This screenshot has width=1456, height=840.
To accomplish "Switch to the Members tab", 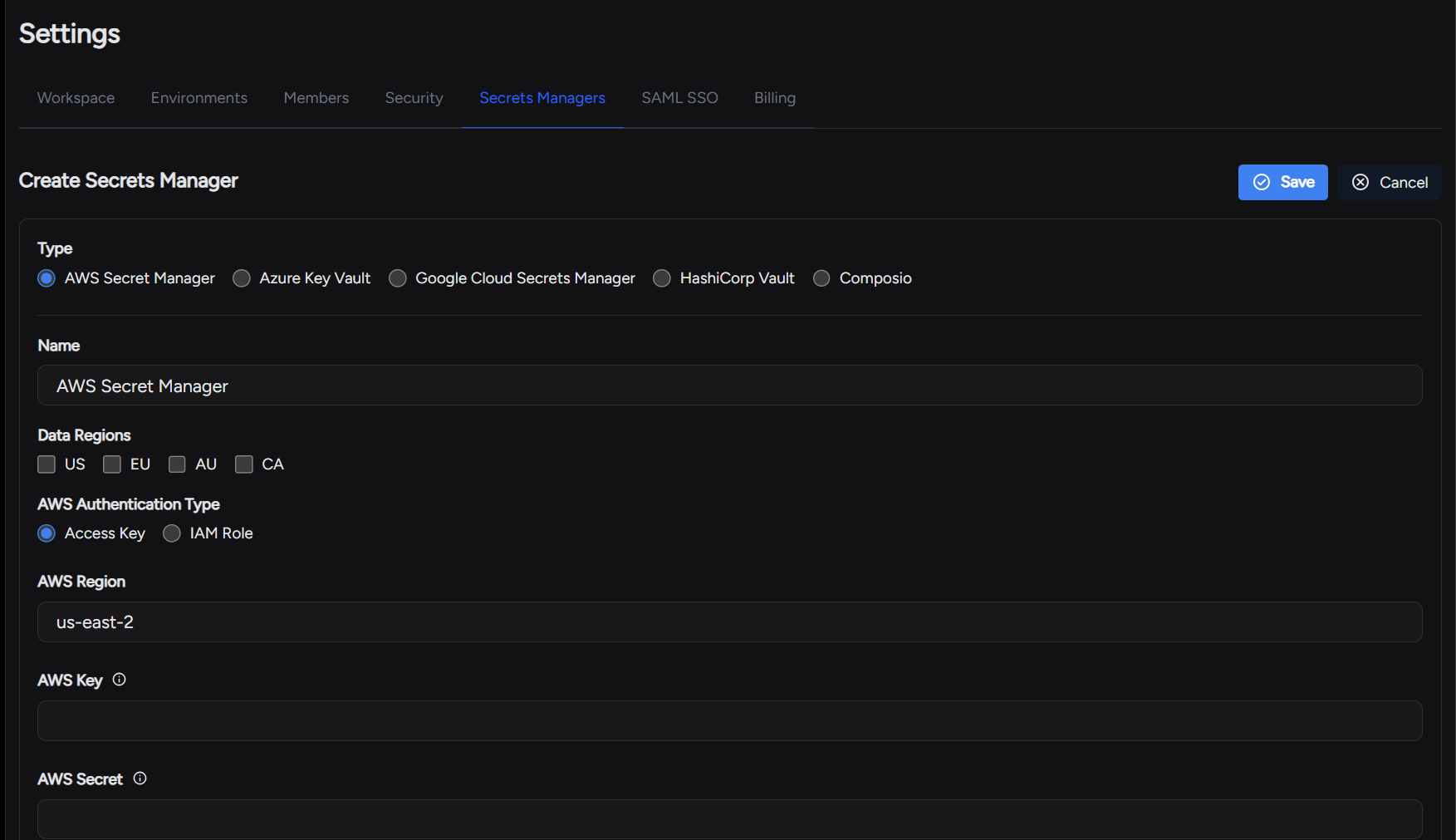I will pos(316,98).
